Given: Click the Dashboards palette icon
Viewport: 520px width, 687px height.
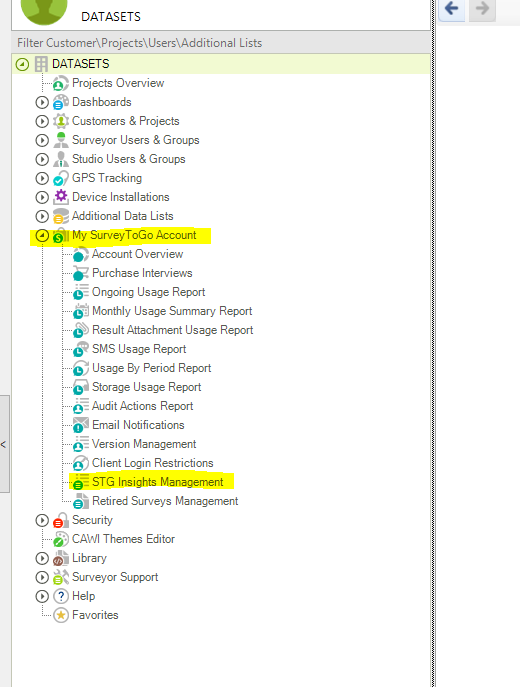Looking at the screenshot, I should tap(60, 102).
